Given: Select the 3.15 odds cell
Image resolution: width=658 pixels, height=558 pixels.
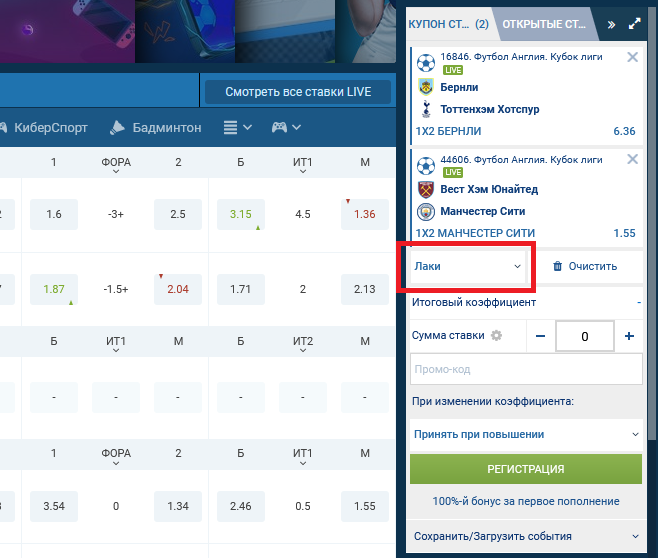Looking at the screenshot, I should [x=240, y=214].
